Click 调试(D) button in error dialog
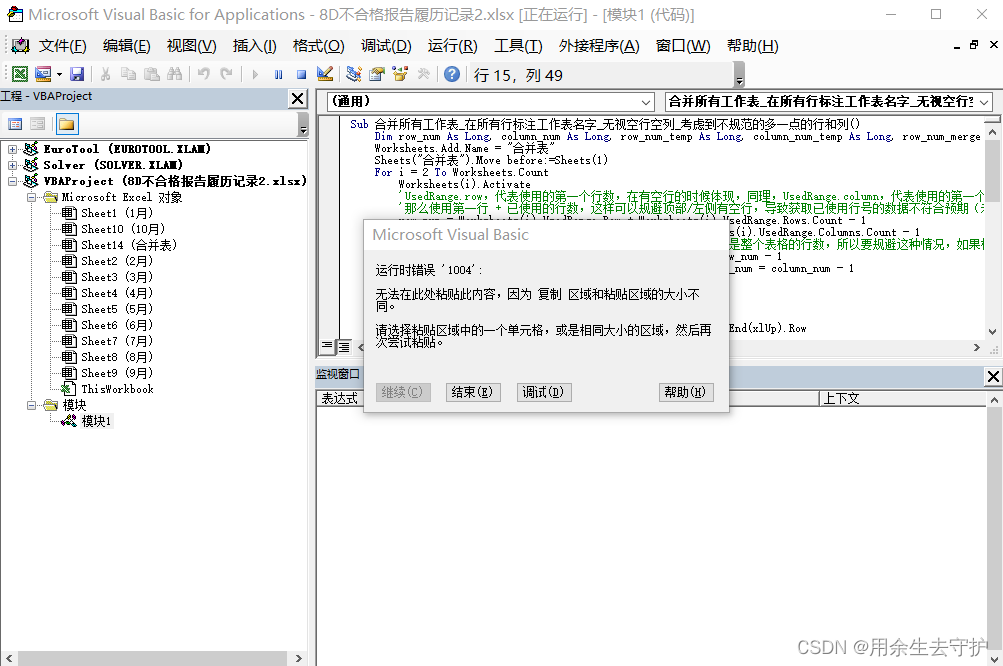This screenshot has width=1003, height=666. (544, 392)
